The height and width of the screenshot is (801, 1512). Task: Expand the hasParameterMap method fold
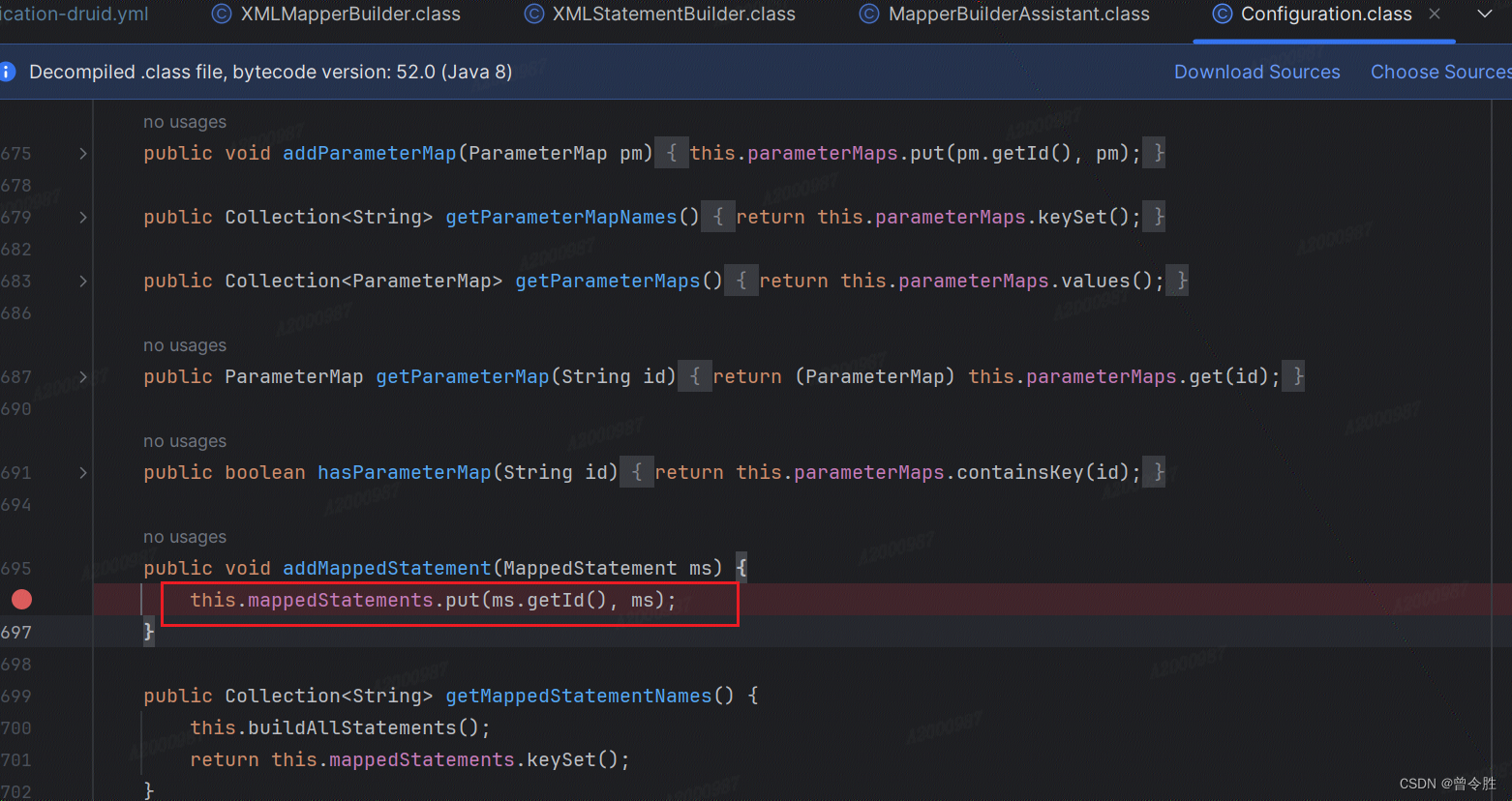pyautogui.click(x=83, y=473)
